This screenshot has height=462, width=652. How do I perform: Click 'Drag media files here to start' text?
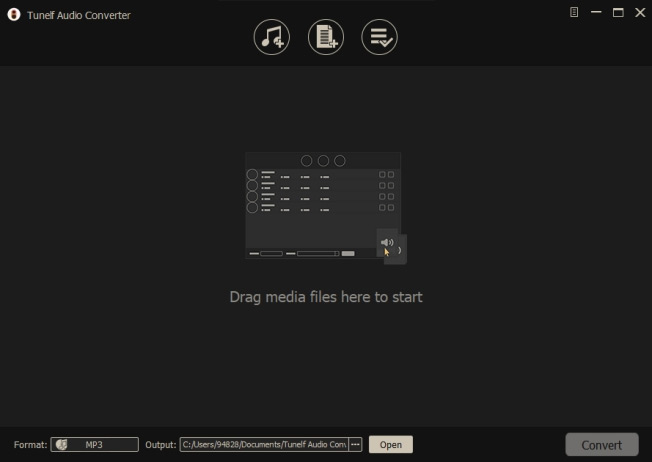click(x=326, y=297)
